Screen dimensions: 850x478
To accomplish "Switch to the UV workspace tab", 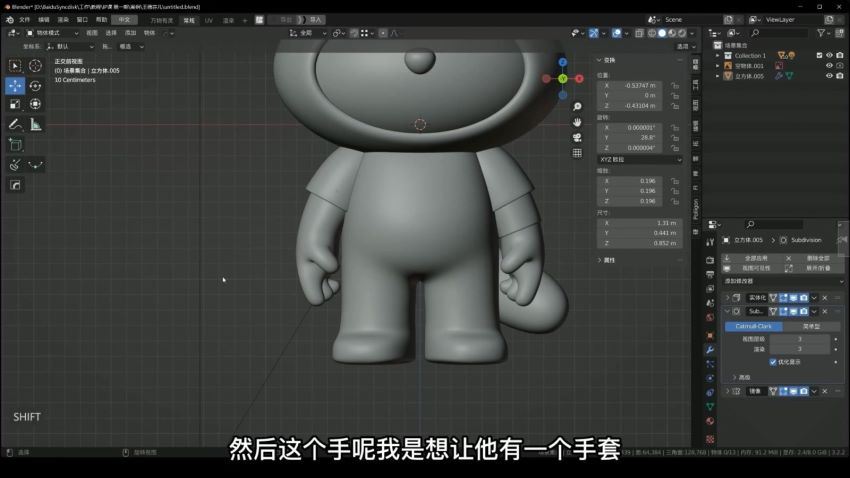I will click(x=209, y=21).
